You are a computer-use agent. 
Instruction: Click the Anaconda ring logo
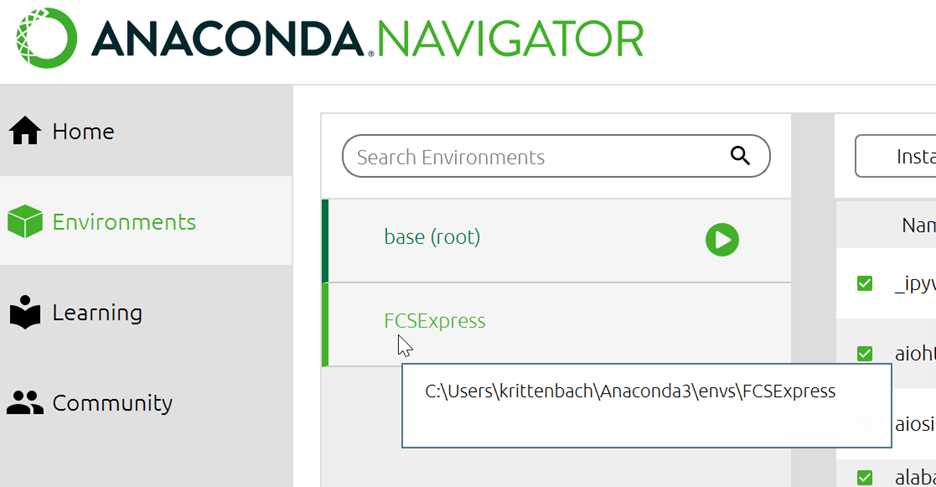coord(47,37)
